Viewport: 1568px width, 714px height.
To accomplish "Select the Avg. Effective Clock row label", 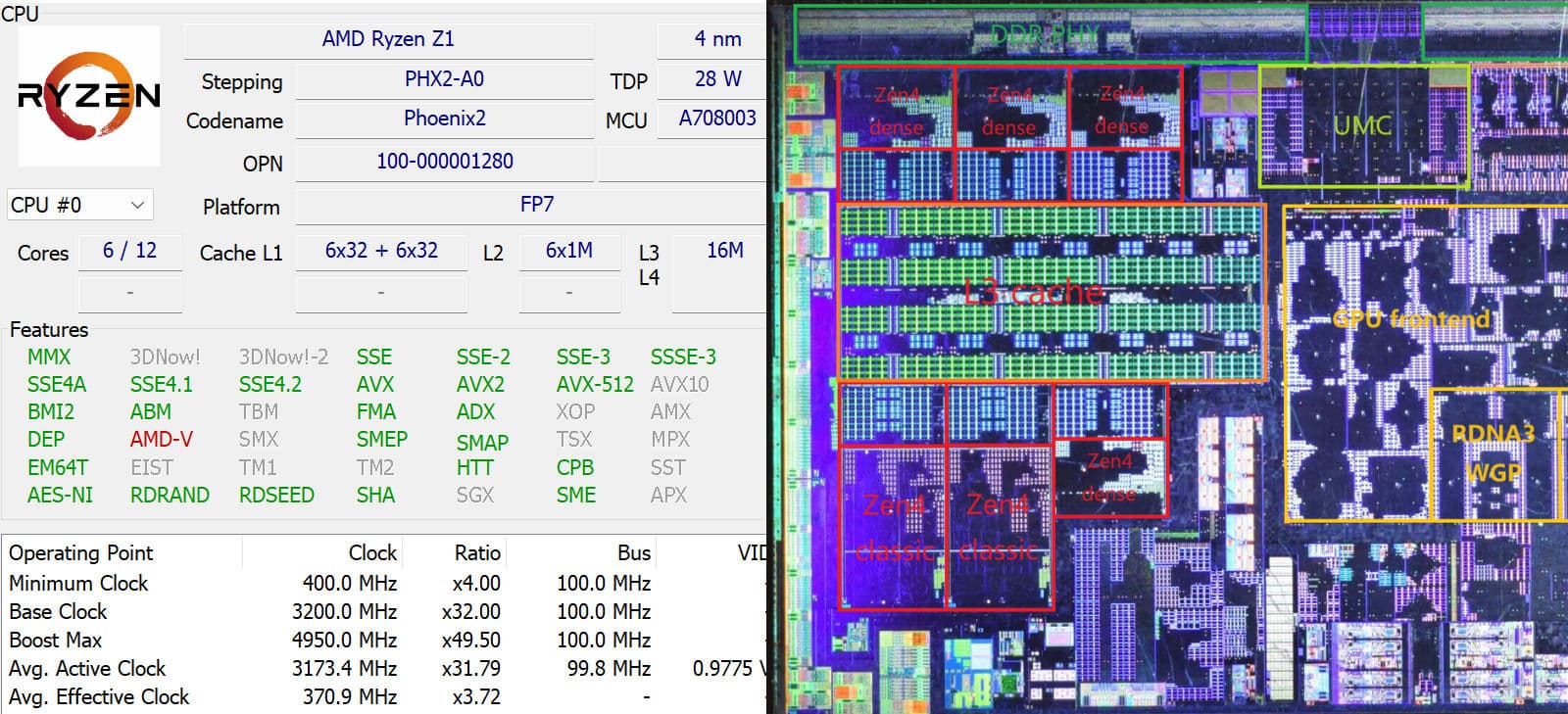I will 99,697.
